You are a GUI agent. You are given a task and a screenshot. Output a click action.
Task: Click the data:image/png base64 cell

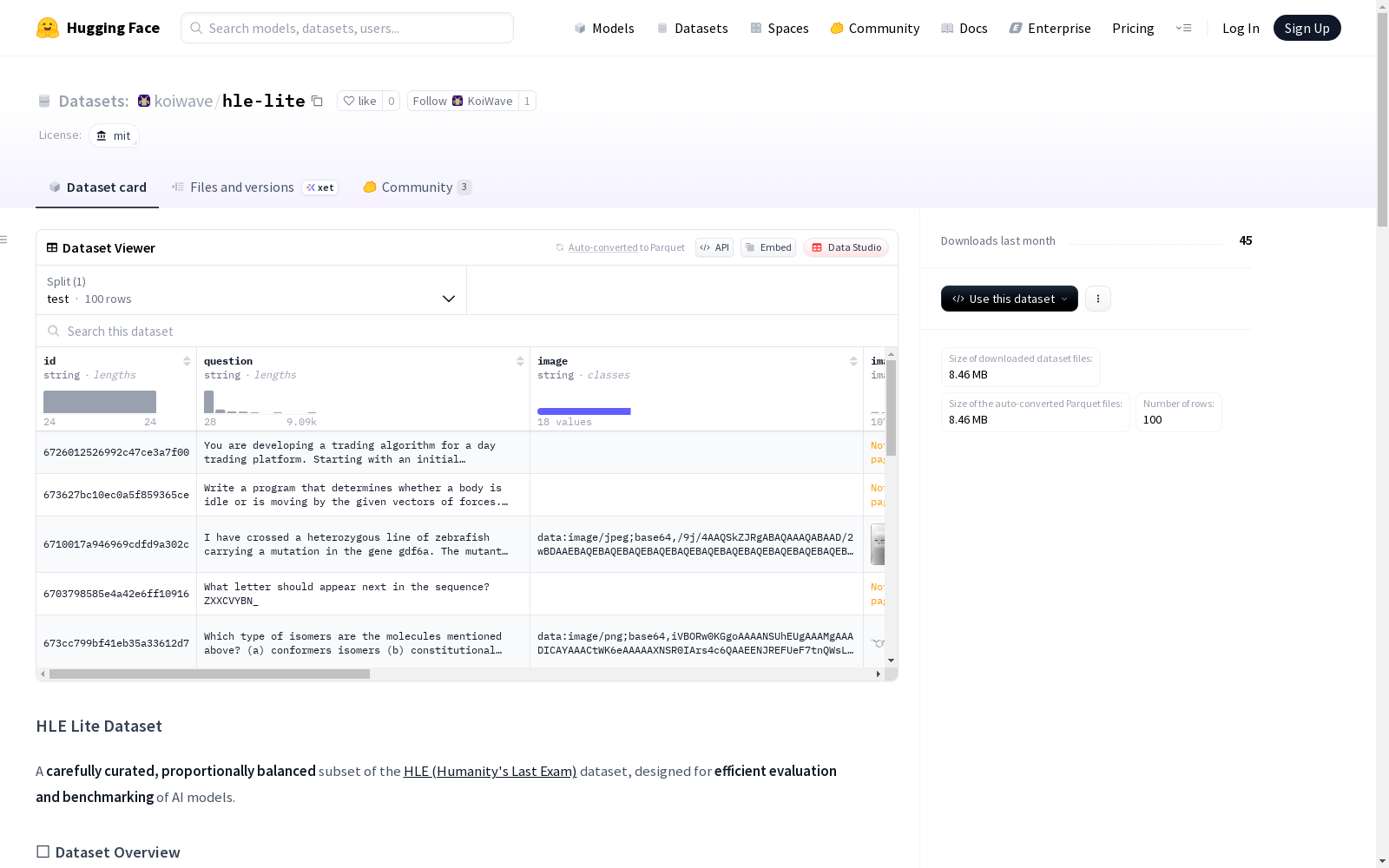(x=696, y=643)
